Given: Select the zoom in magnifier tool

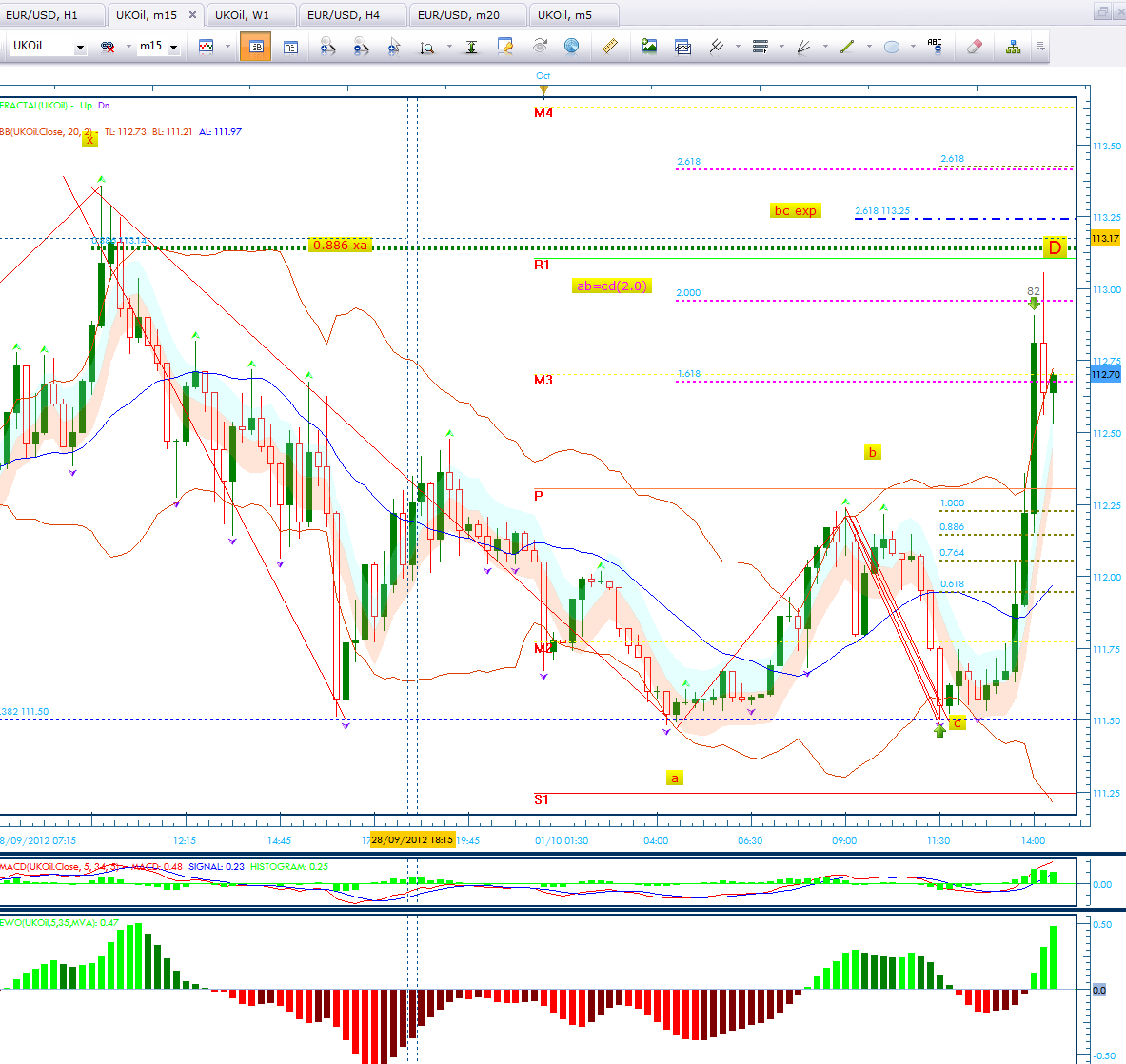Looking at the screenshot, I should click(327, 48).
